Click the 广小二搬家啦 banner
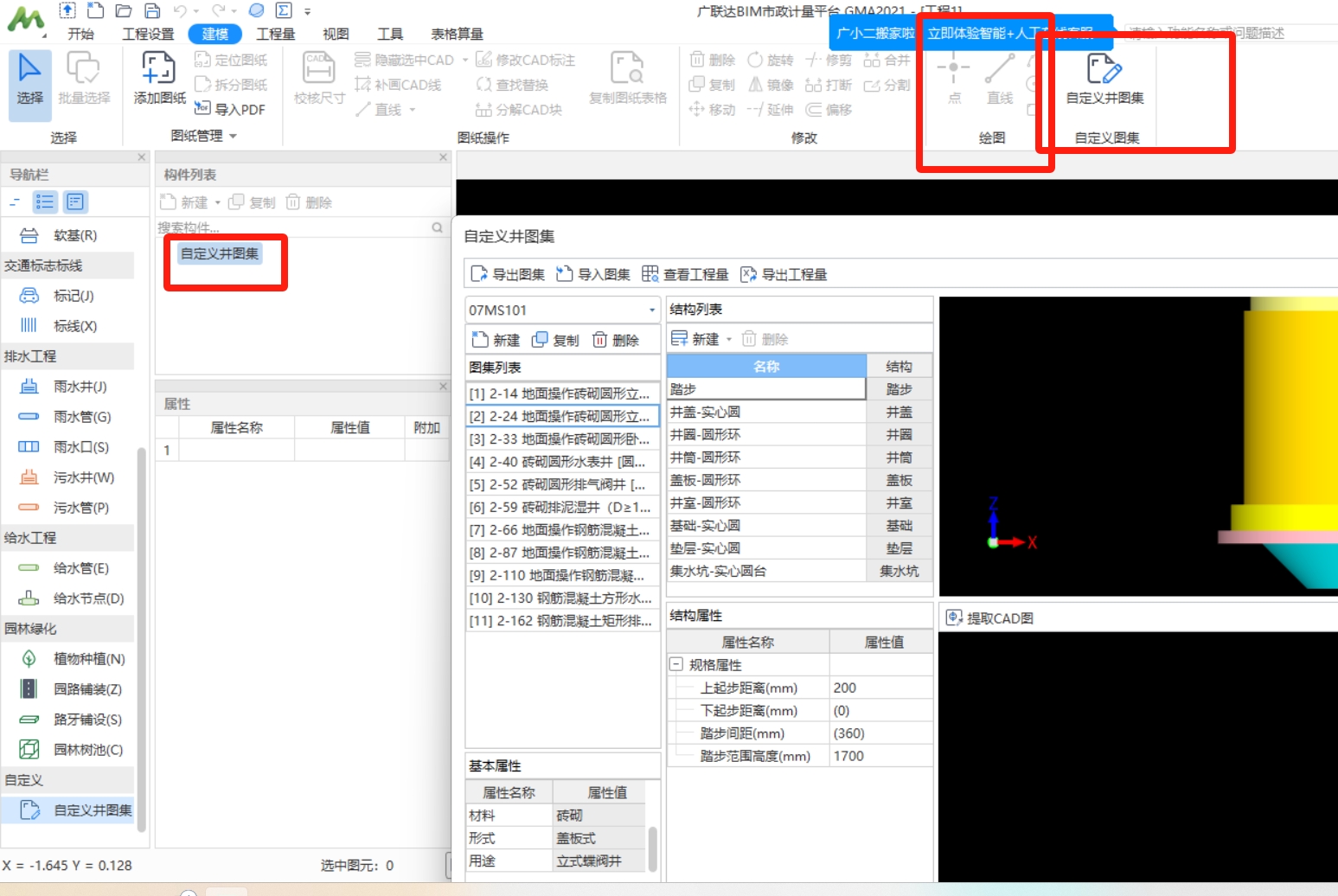This screenshot has width=1338, height=896. point(874,33)
